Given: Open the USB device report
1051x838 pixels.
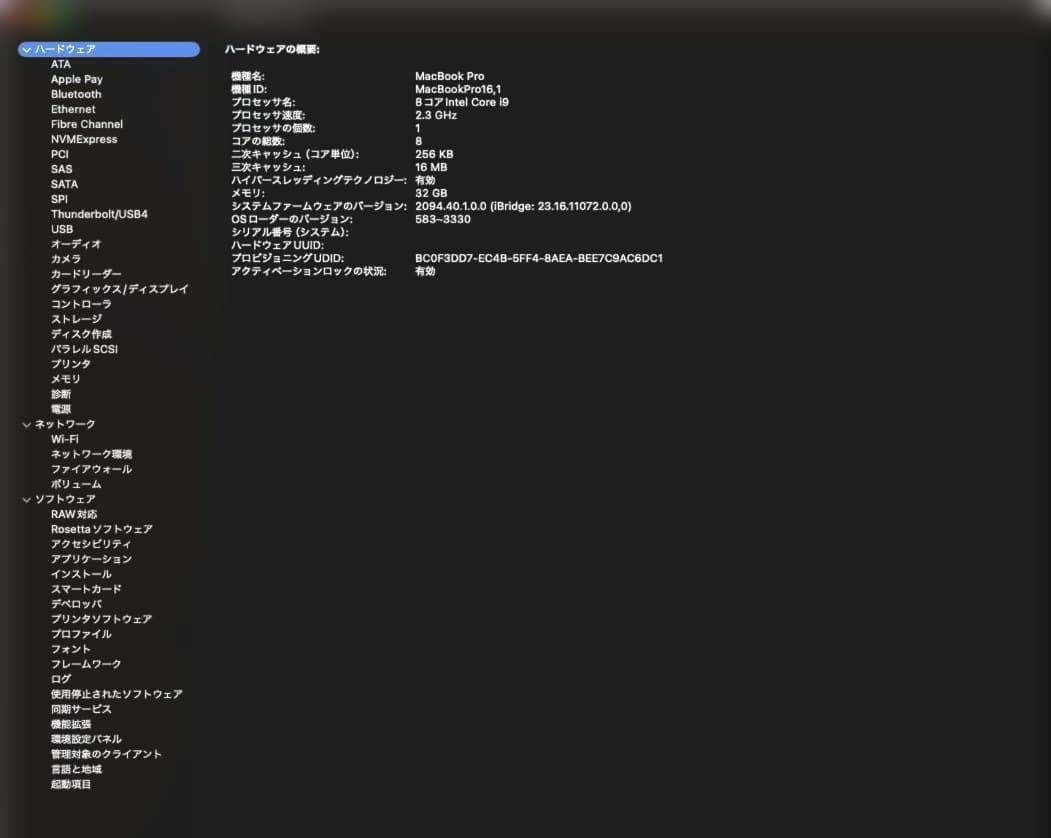Looking at the screenshot, I should (62, 229).
